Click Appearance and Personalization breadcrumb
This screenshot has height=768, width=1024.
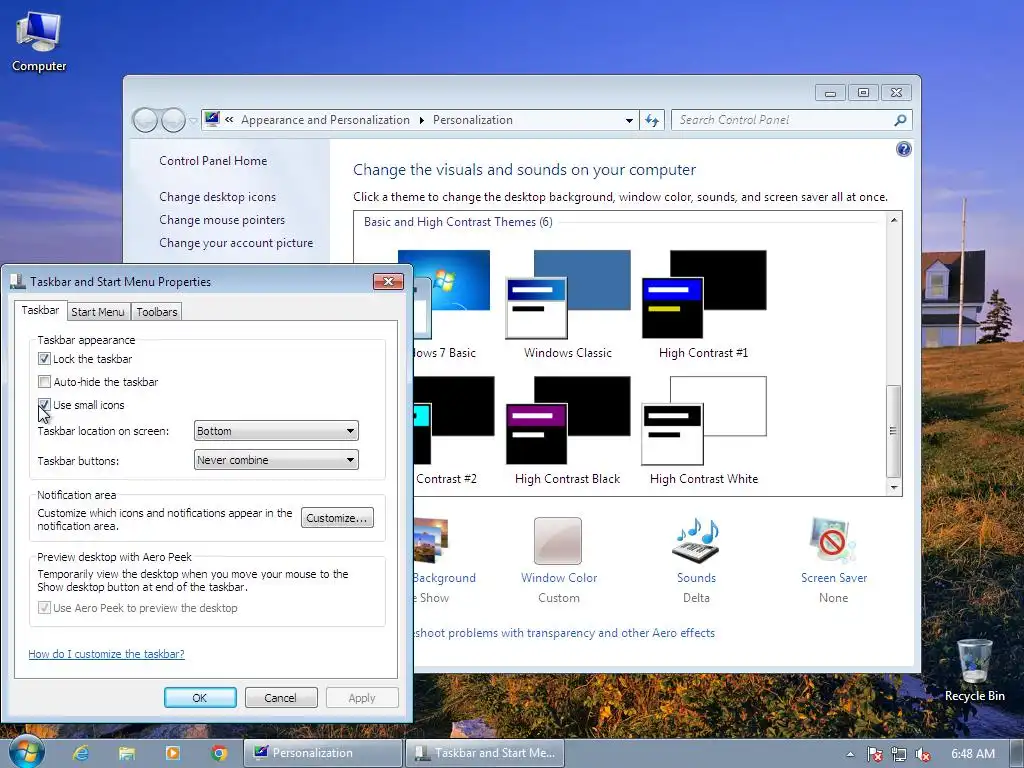[325, 120]
